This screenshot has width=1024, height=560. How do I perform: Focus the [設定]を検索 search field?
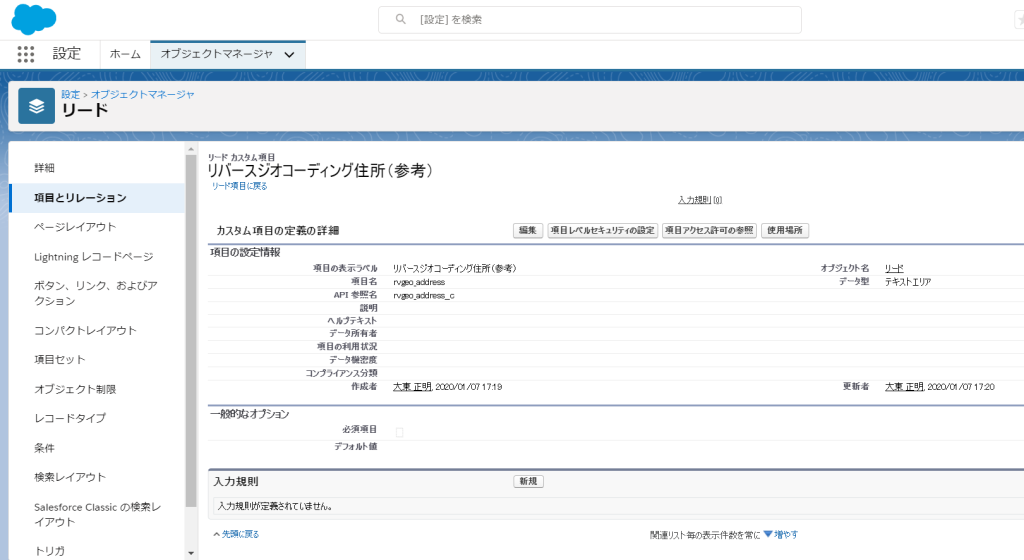click(x=590, y=20)
